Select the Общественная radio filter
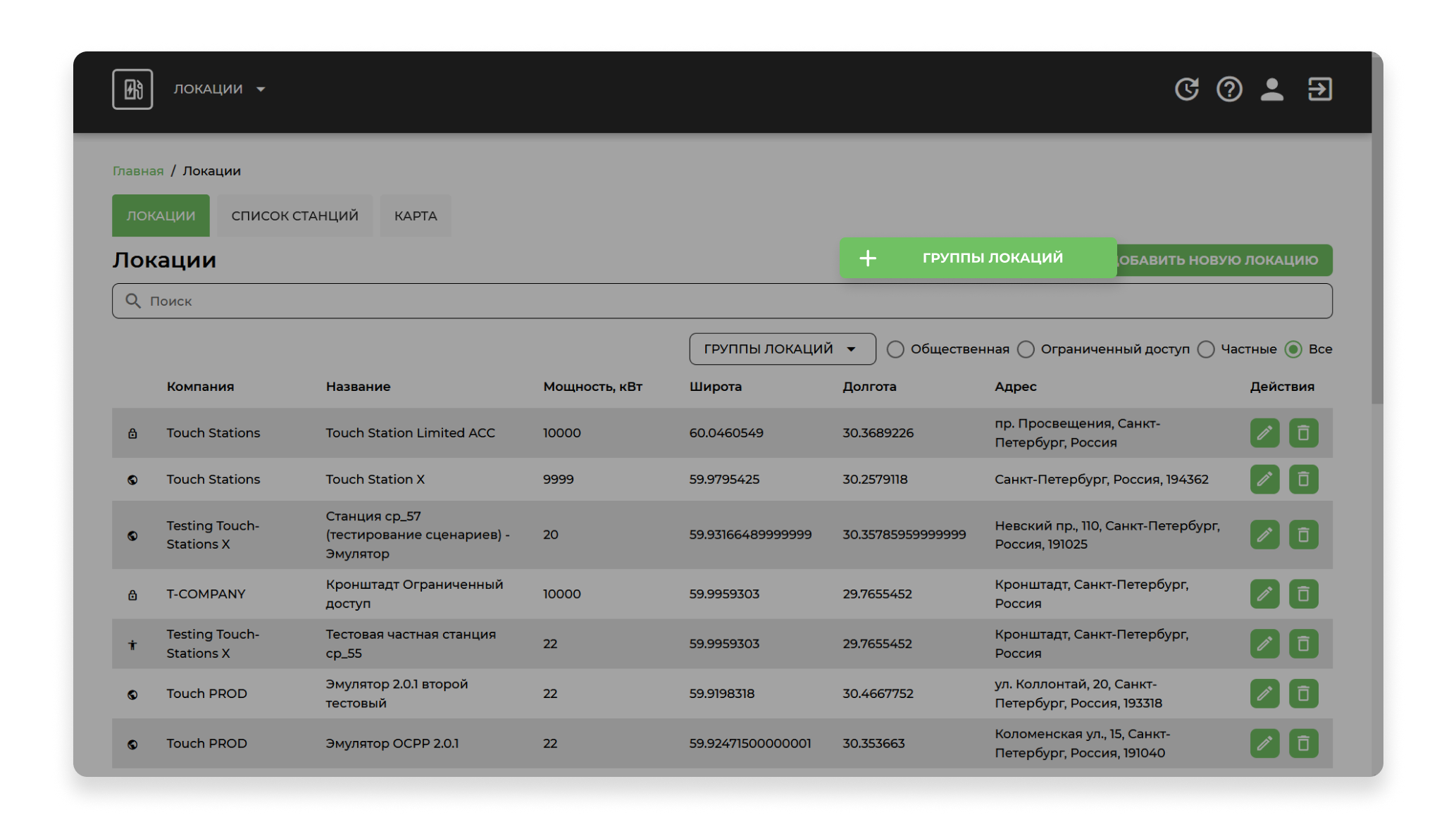The width and height of the screenshot is (1456, 829). (x=895, y=349)
